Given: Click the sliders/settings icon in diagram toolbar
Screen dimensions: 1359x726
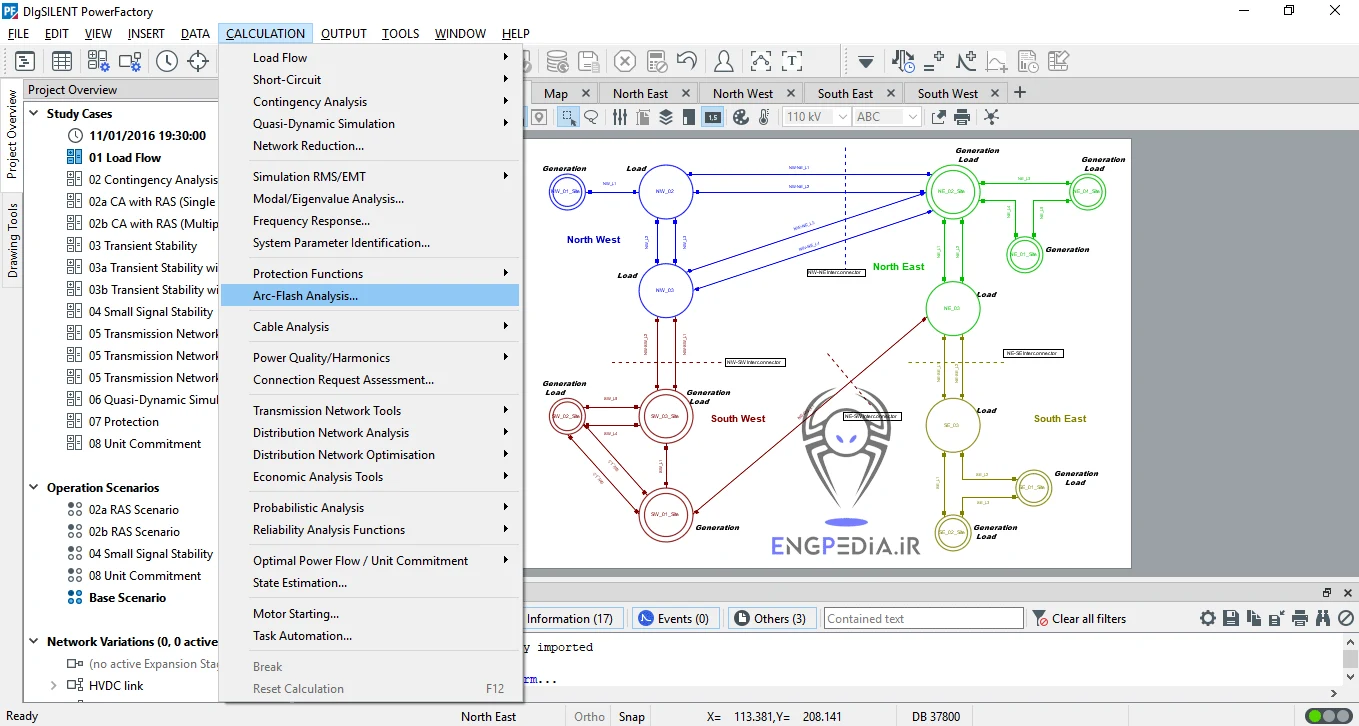Looking at the screenshot, I should coord(620,117).
